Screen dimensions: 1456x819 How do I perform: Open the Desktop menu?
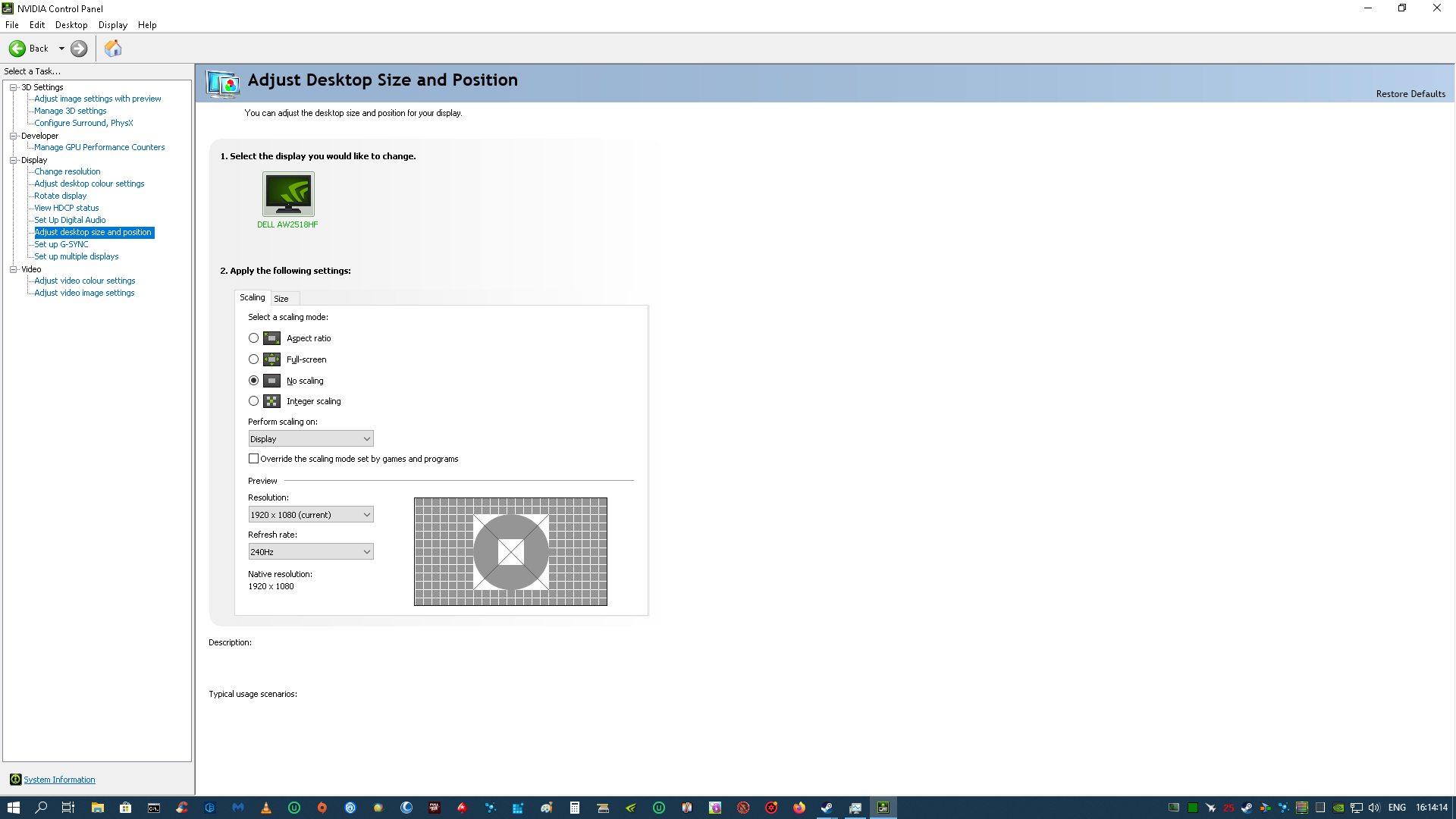tap(71, 25)
